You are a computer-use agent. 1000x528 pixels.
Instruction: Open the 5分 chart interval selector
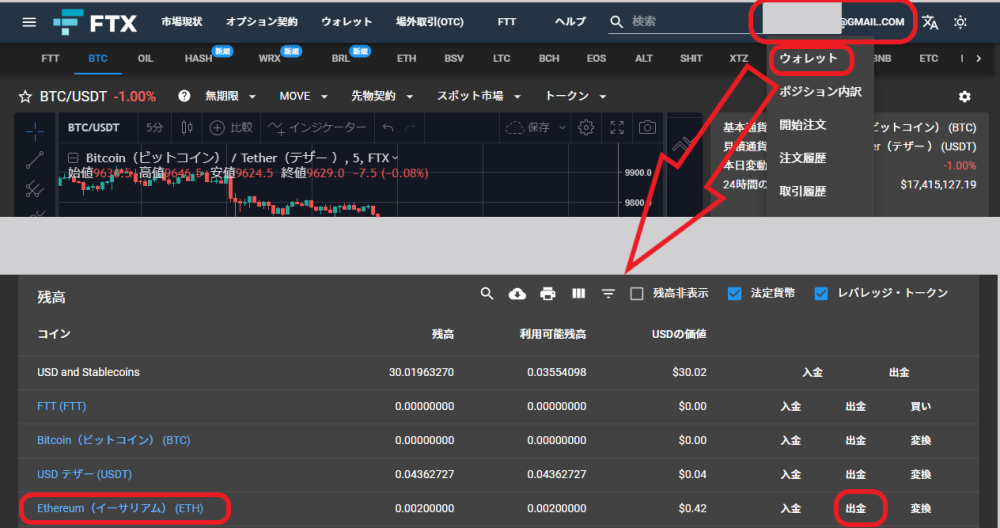click(154, 128)
